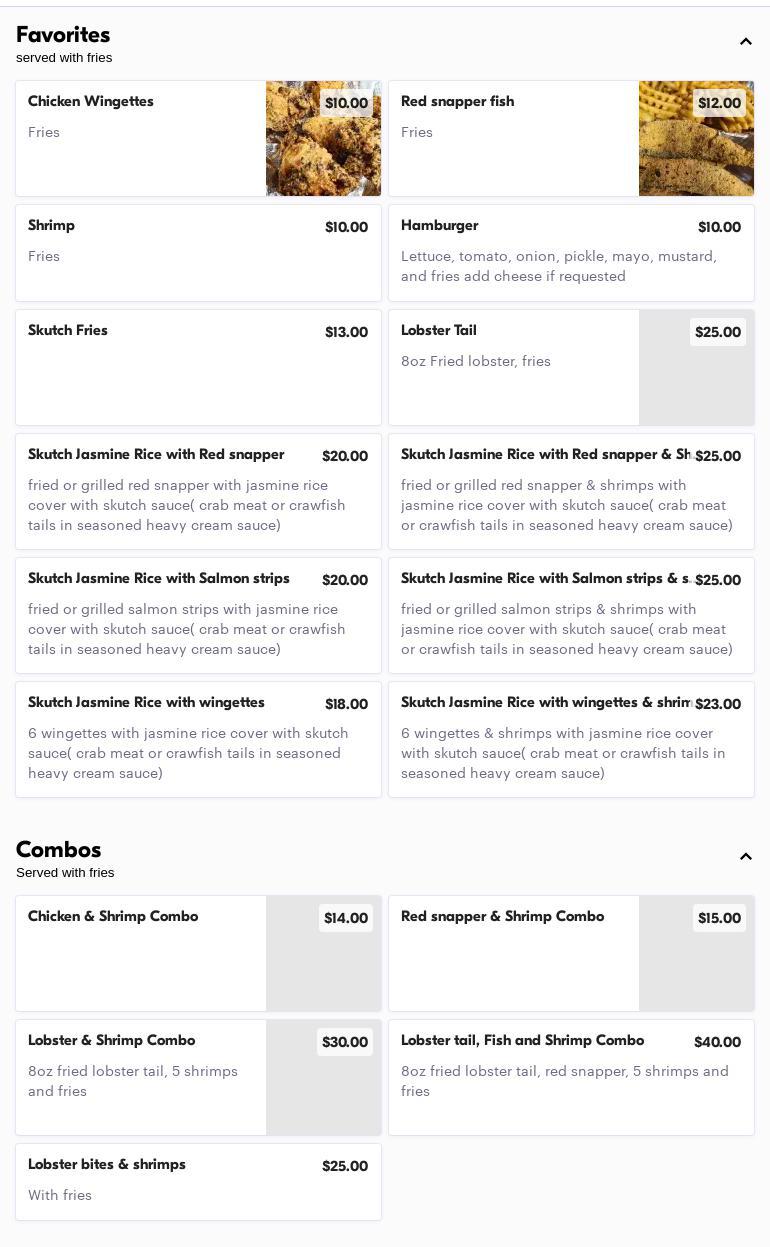Image resolution: width=770 pixels, height=1247 pixels.
Task: Select the Hamburger menu item
Action: (571, 253)
